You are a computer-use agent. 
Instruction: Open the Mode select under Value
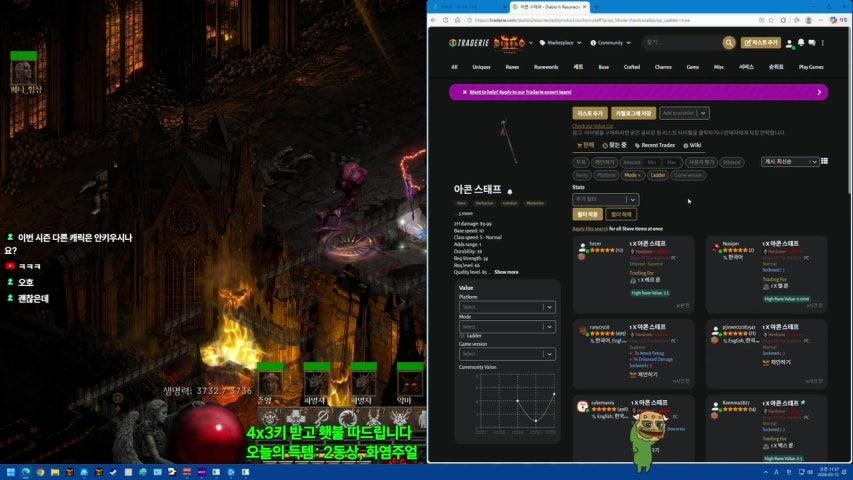pyautogui.click(x=506, y=327)
